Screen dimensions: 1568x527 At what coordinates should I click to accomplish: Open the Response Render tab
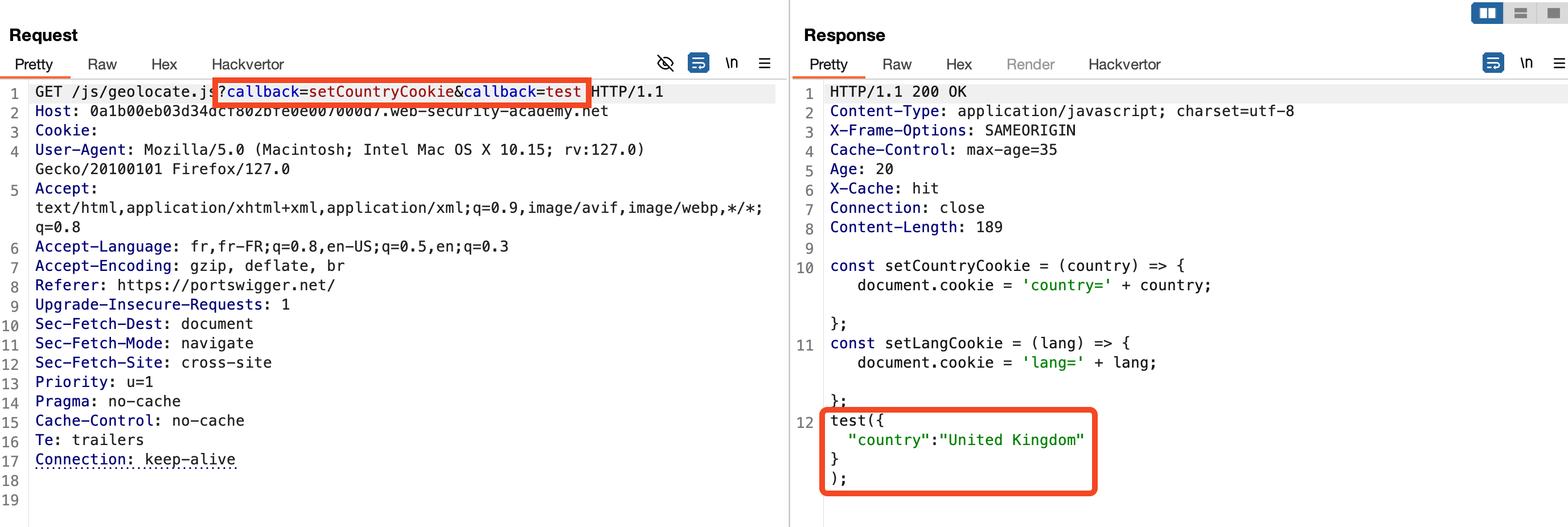1030,64
